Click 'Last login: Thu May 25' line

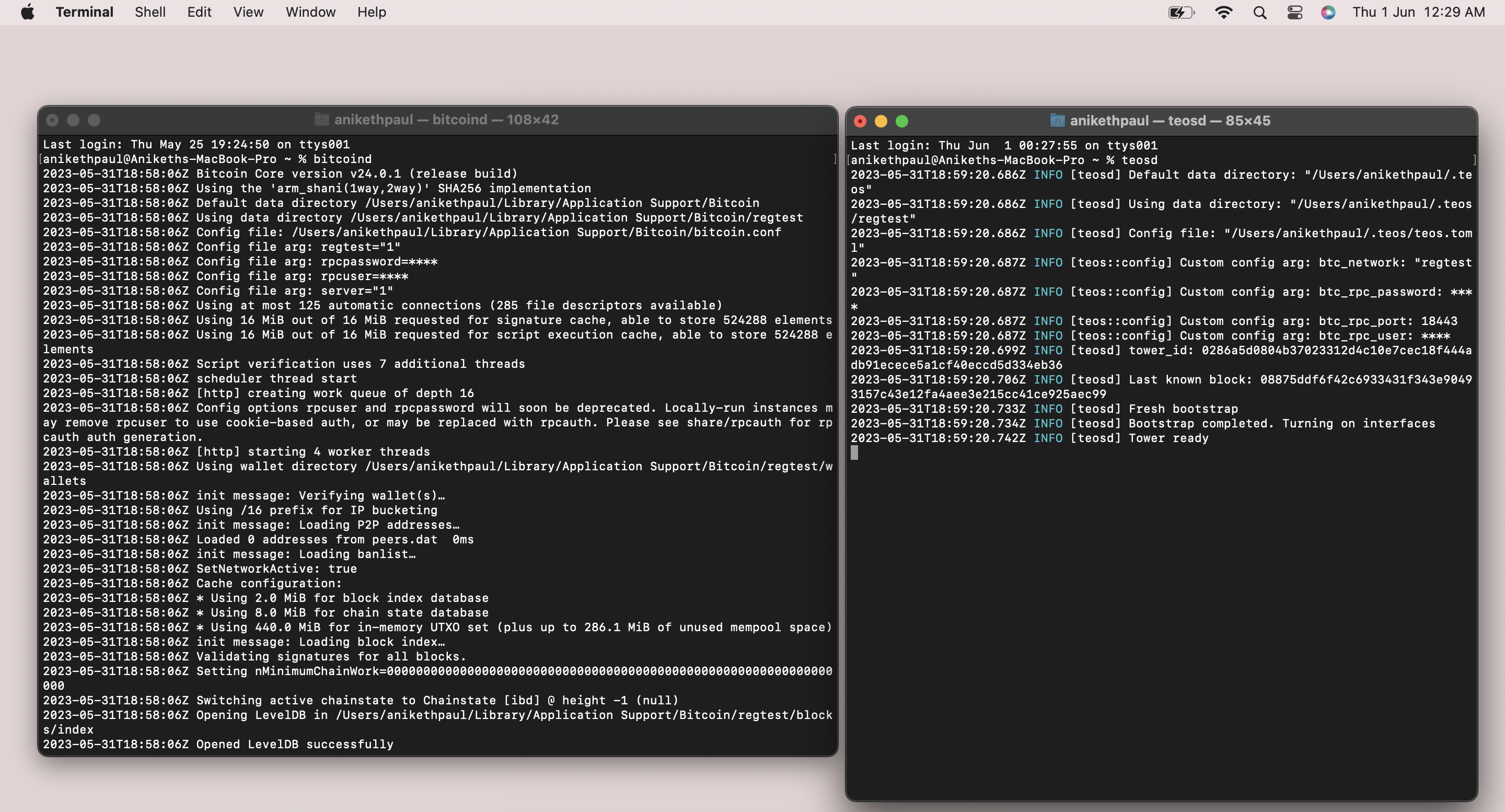196,144
